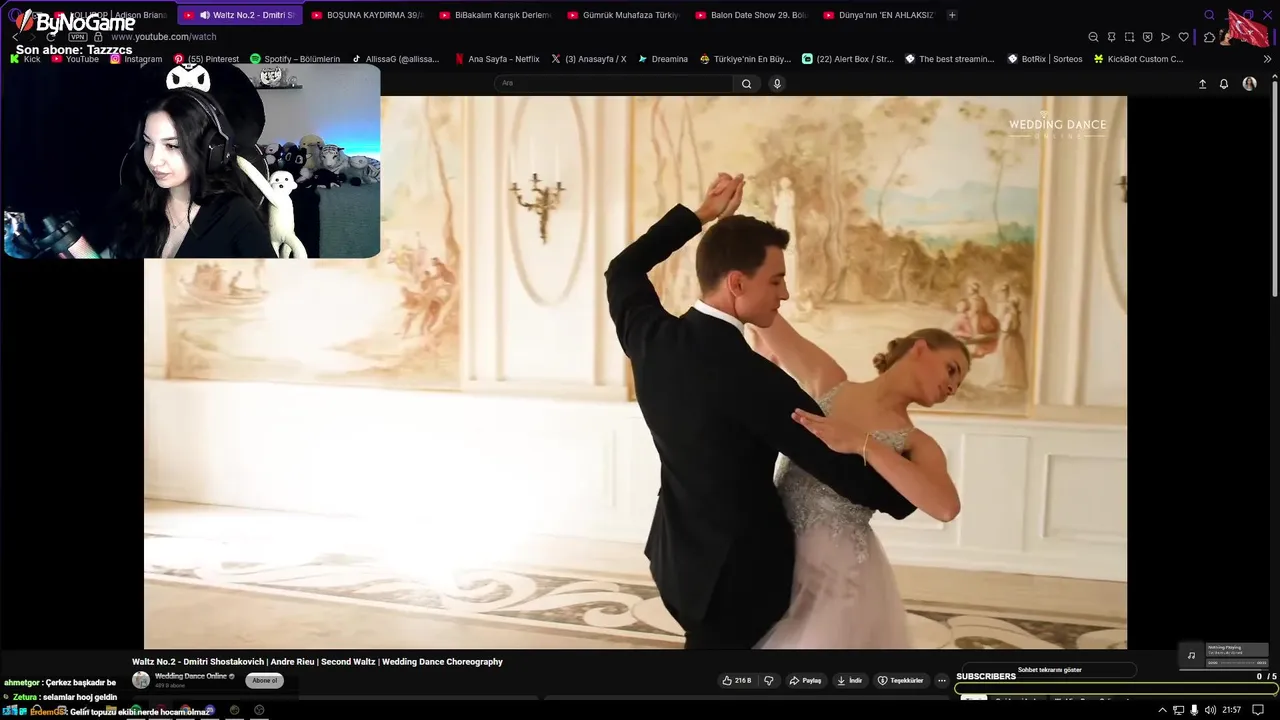
Task: Click the wedding dance video player
Action: 635,372
